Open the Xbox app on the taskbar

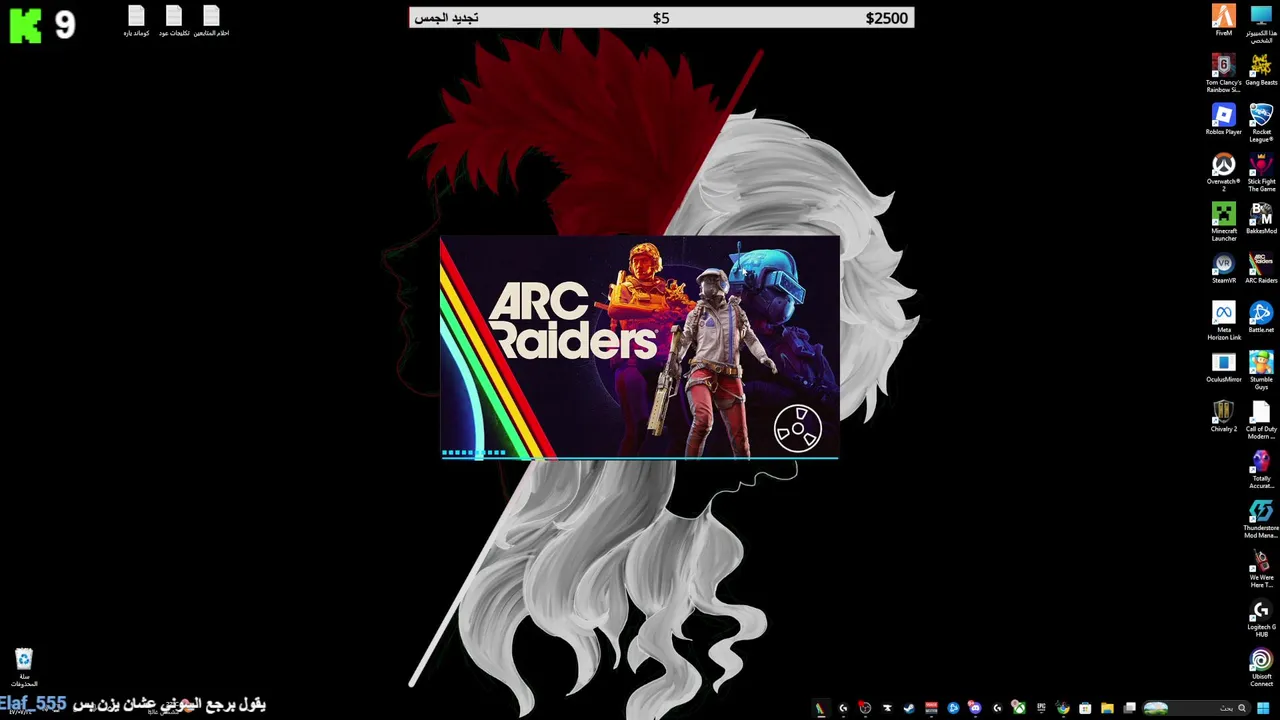click(x=1019, y=708)
